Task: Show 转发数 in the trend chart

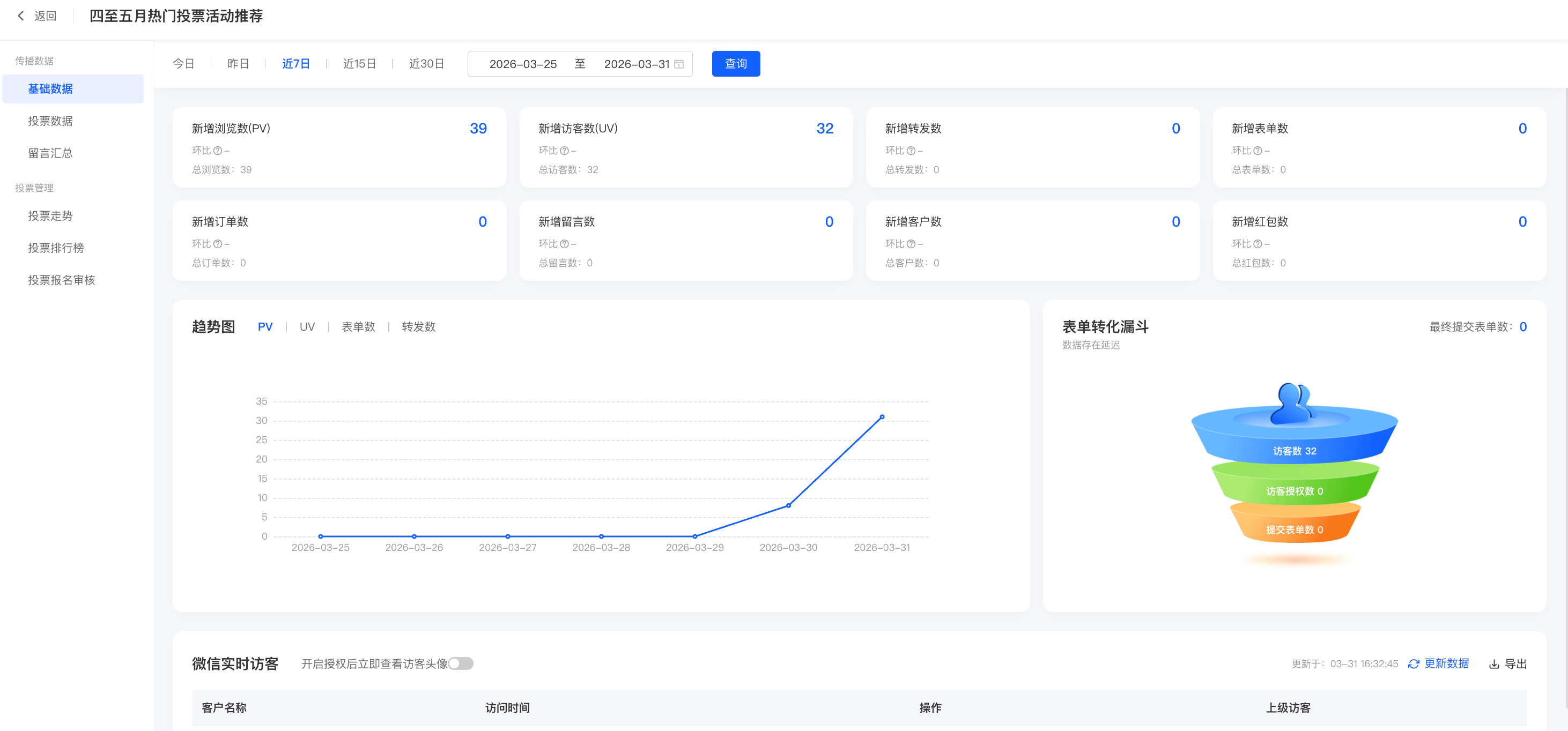Action: pos(418,326)
